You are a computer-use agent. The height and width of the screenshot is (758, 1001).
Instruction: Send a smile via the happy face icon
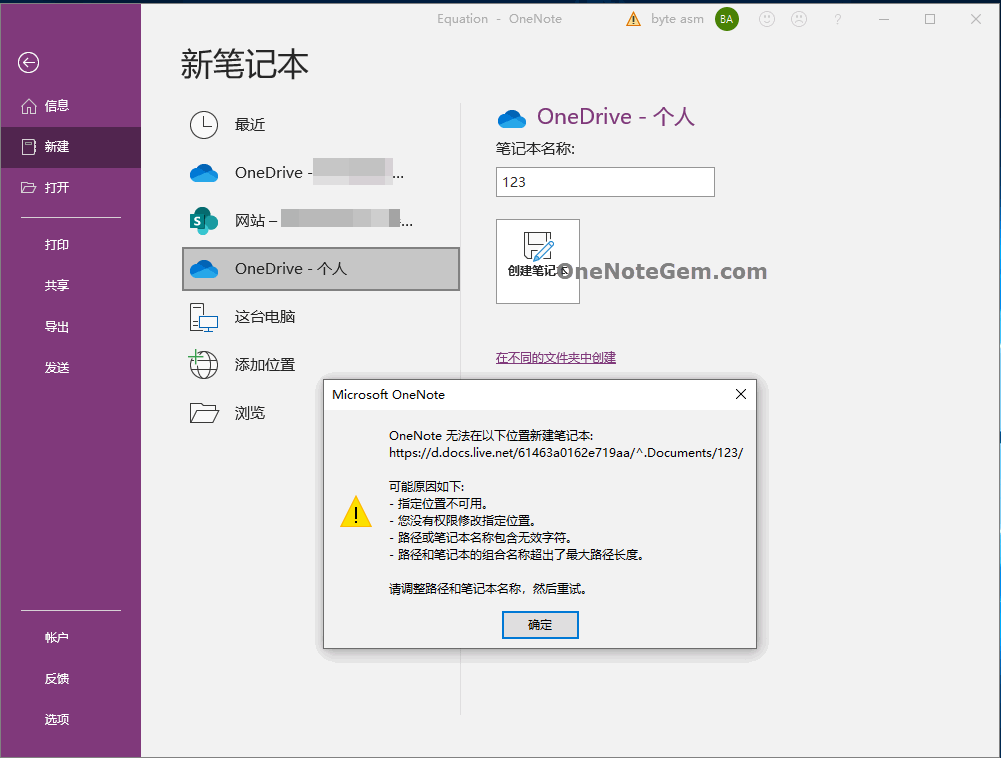point(767,19)
